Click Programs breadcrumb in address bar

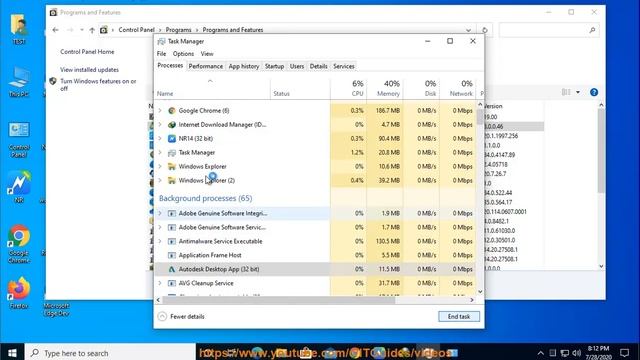tap(178, 30)
